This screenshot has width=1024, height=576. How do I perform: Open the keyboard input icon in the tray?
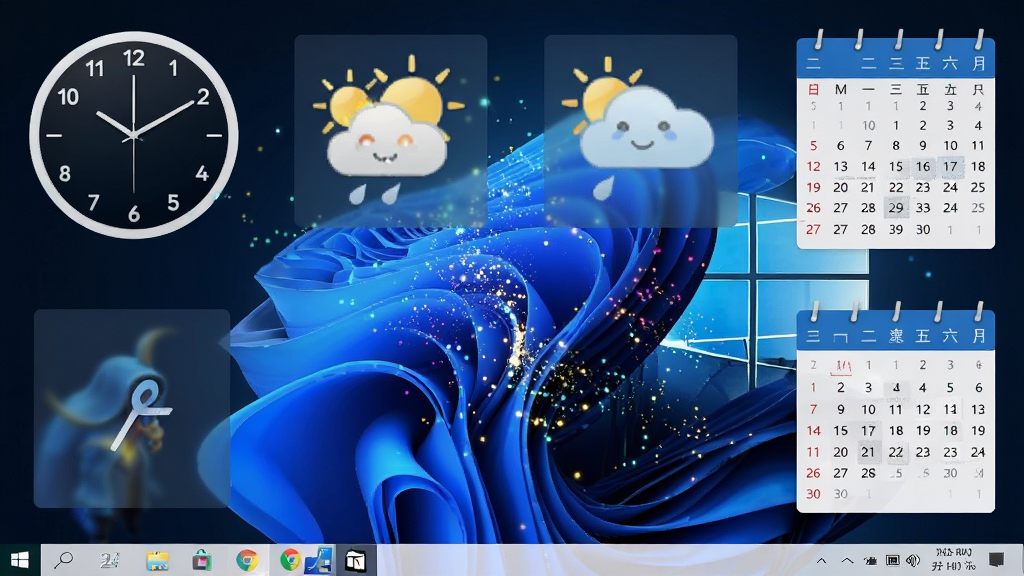pos(892,560)
